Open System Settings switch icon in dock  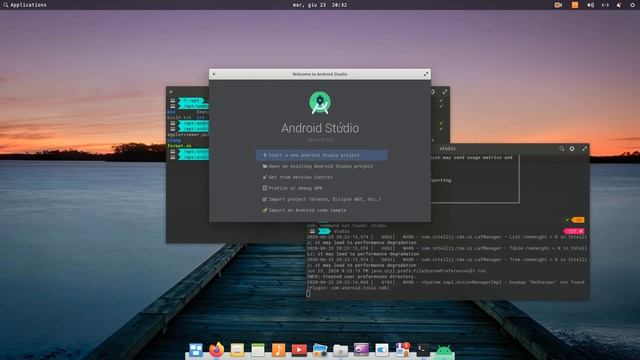click(x=382, y=350)
